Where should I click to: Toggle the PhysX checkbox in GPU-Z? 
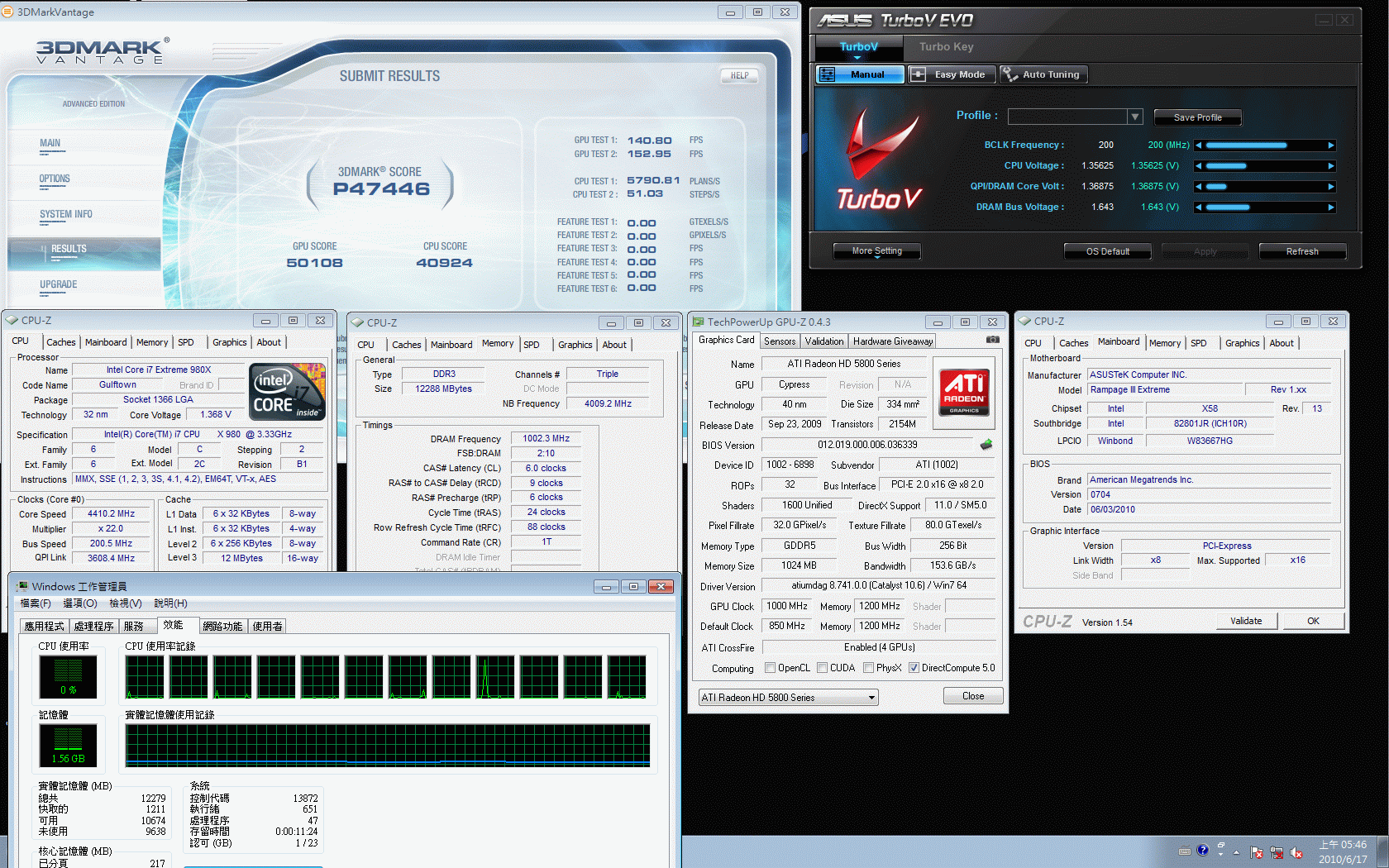click(x=869, y=668)
